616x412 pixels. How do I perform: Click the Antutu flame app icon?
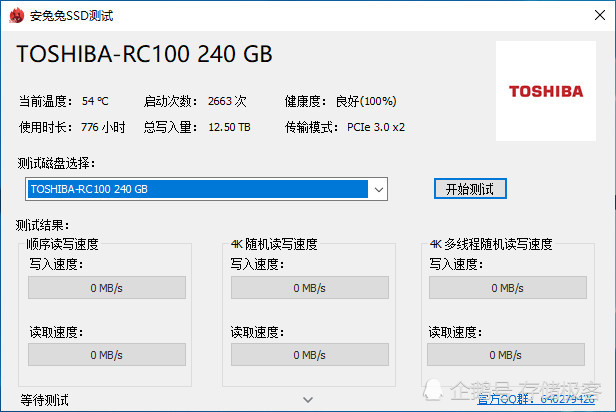point(17,16)
